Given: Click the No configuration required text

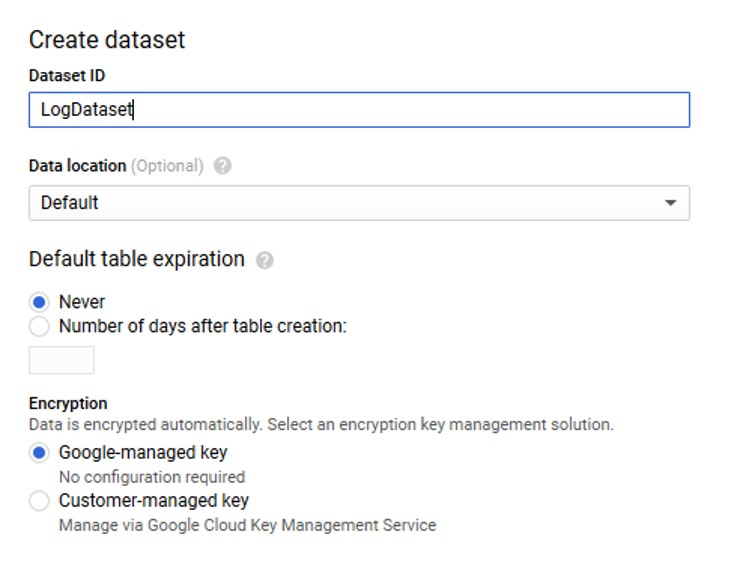Looking at the screenshot, I should [x=152, y=477].
